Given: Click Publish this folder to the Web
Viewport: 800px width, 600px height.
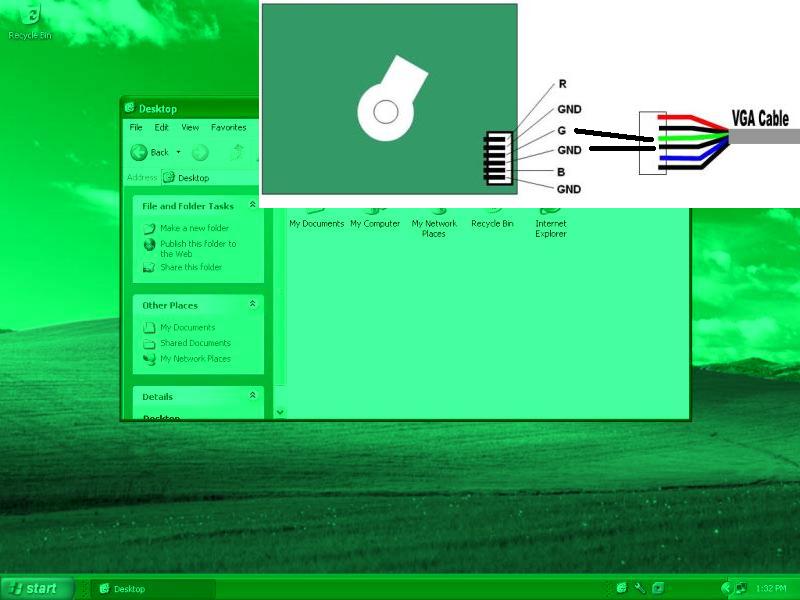Looking at the screenshot, I should [198, 248].
